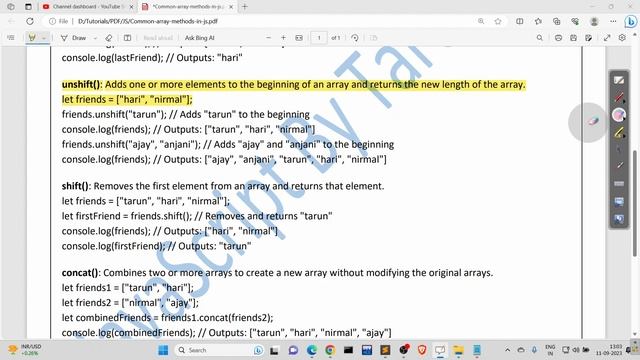The height and width of the screenshot is (360, 640).
Task: Click the address bar file path
Action: pos(148,21)
